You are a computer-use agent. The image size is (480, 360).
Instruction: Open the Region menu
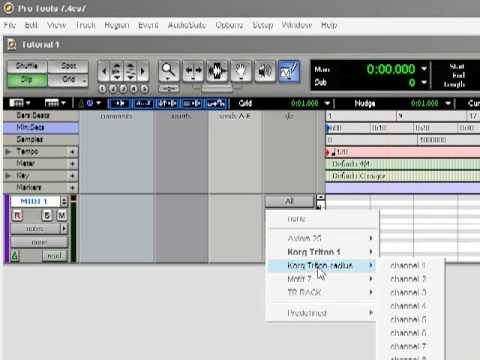[117, 25]
